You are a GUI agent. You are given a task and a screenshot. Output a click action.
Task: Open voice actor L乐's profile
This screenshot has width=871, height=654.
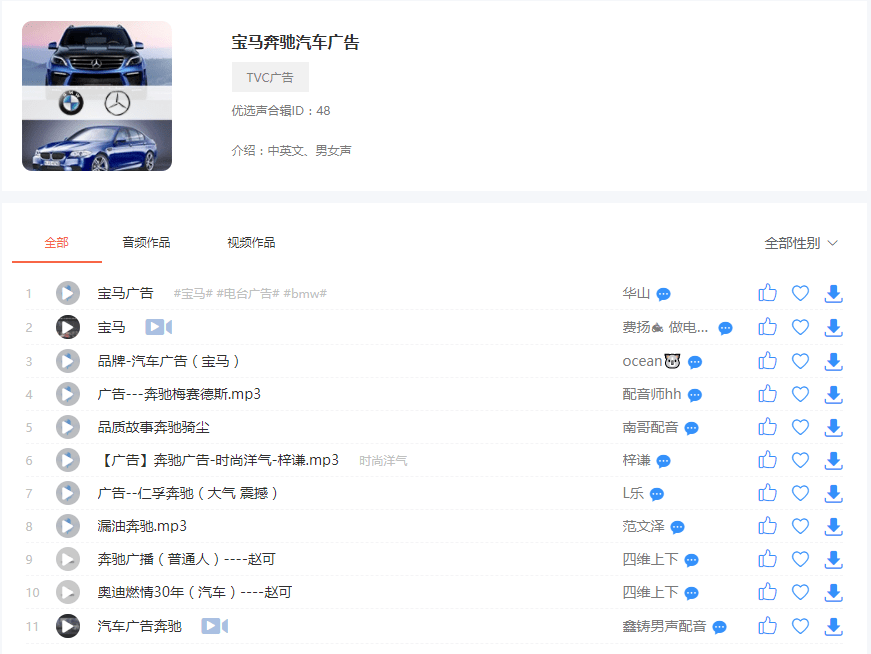click(x=633, y=493)
